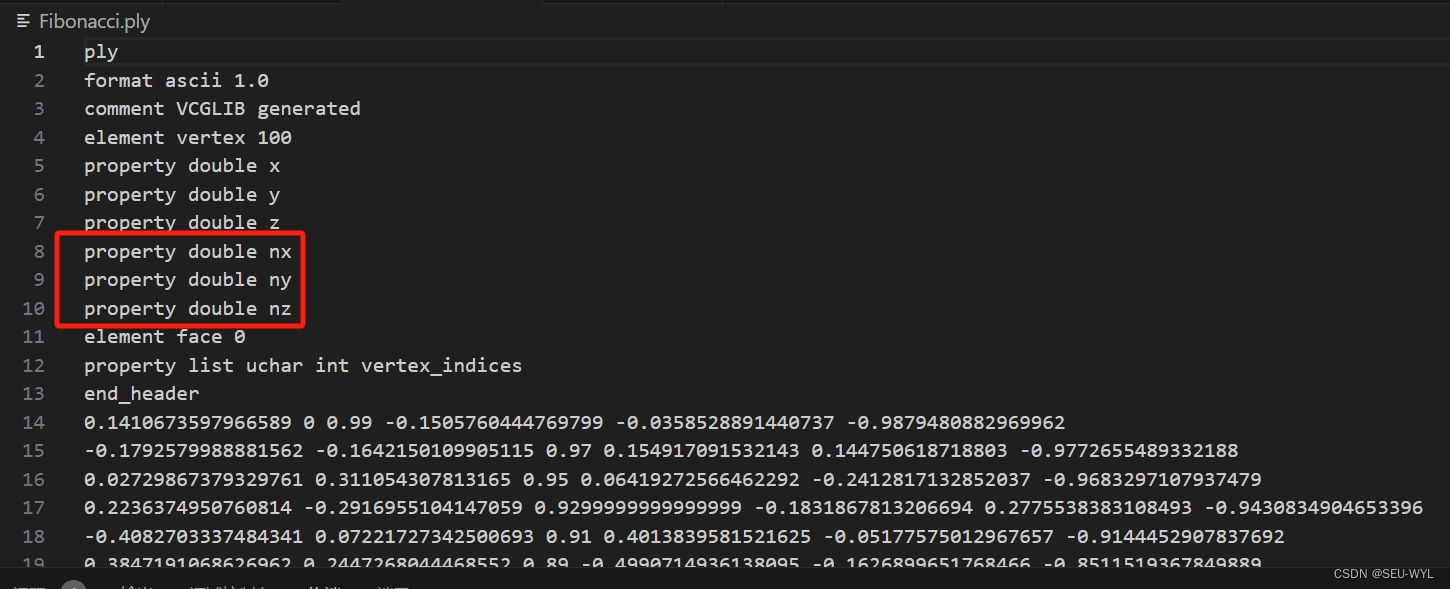Click the 'end_header' line

point(142,393)
